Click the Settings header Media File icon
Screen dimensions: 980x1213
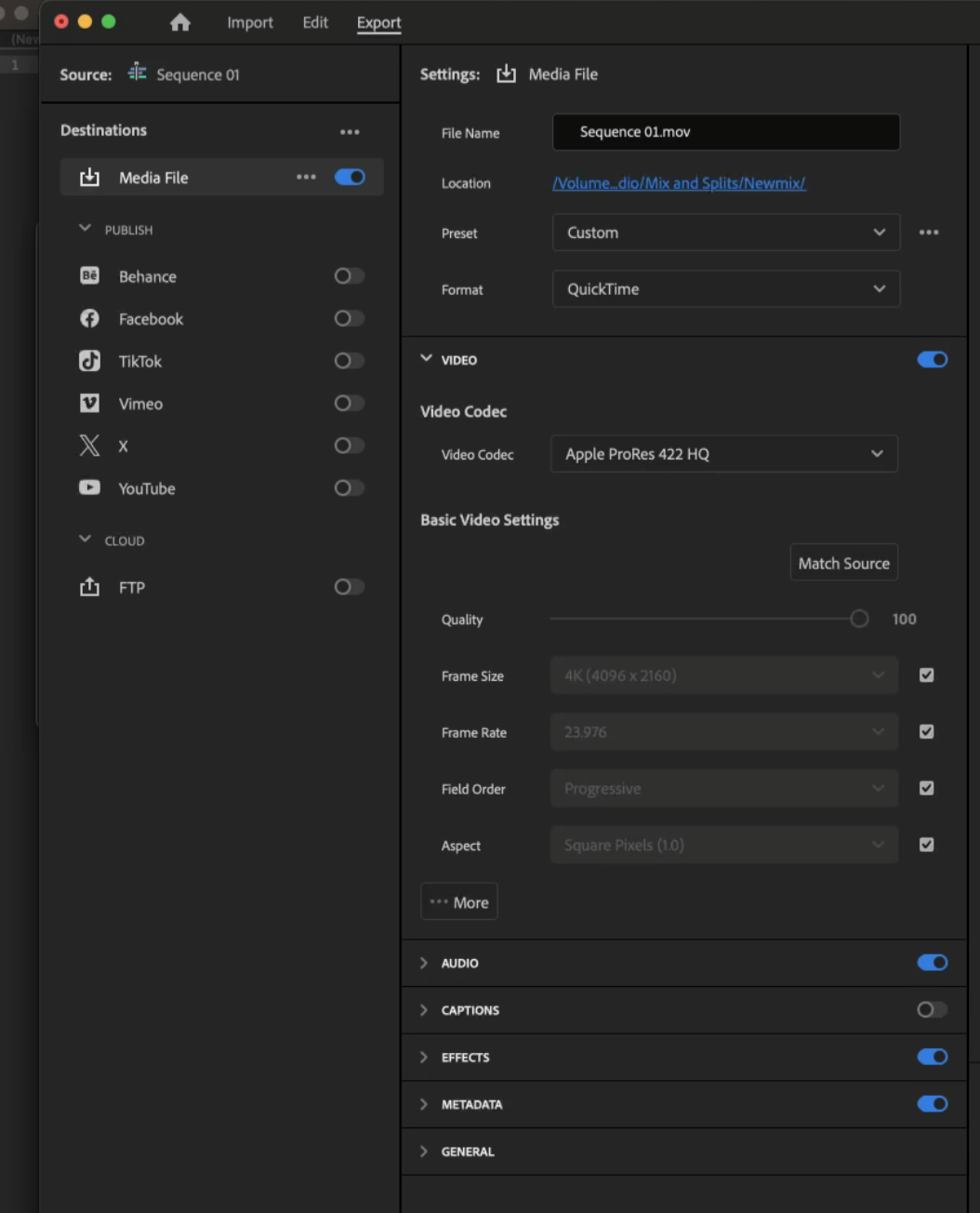[x=506, y=73]
